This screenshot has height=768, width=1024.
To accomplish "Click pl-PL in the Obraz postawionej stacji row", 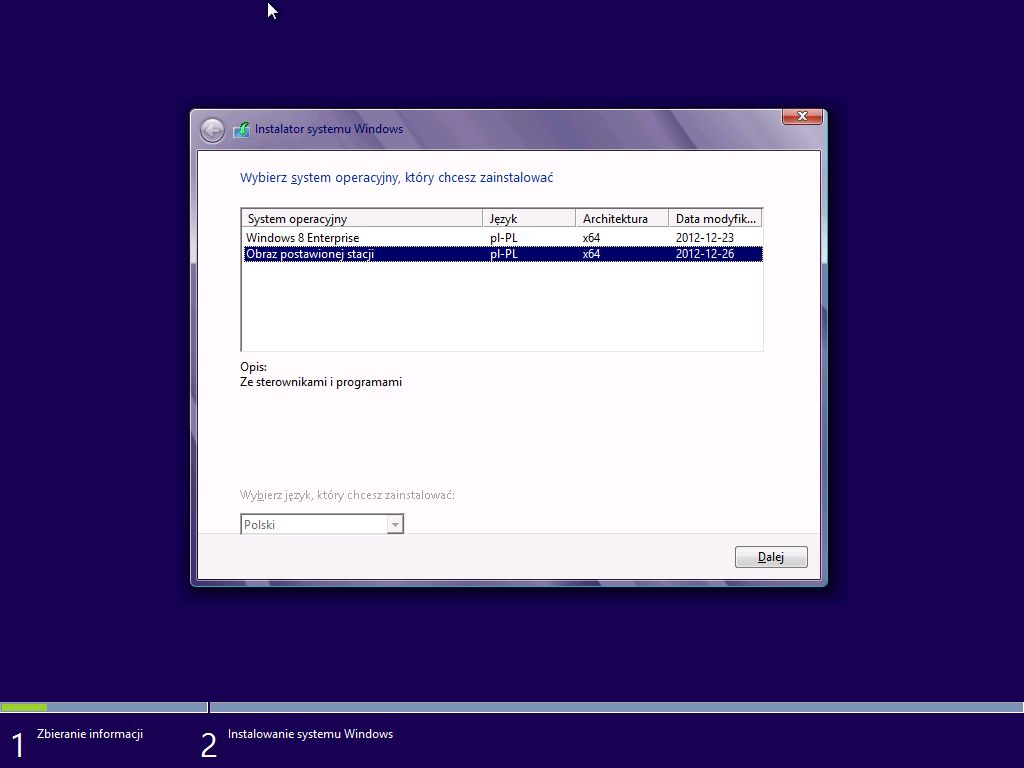I will [x=504, y=254].
